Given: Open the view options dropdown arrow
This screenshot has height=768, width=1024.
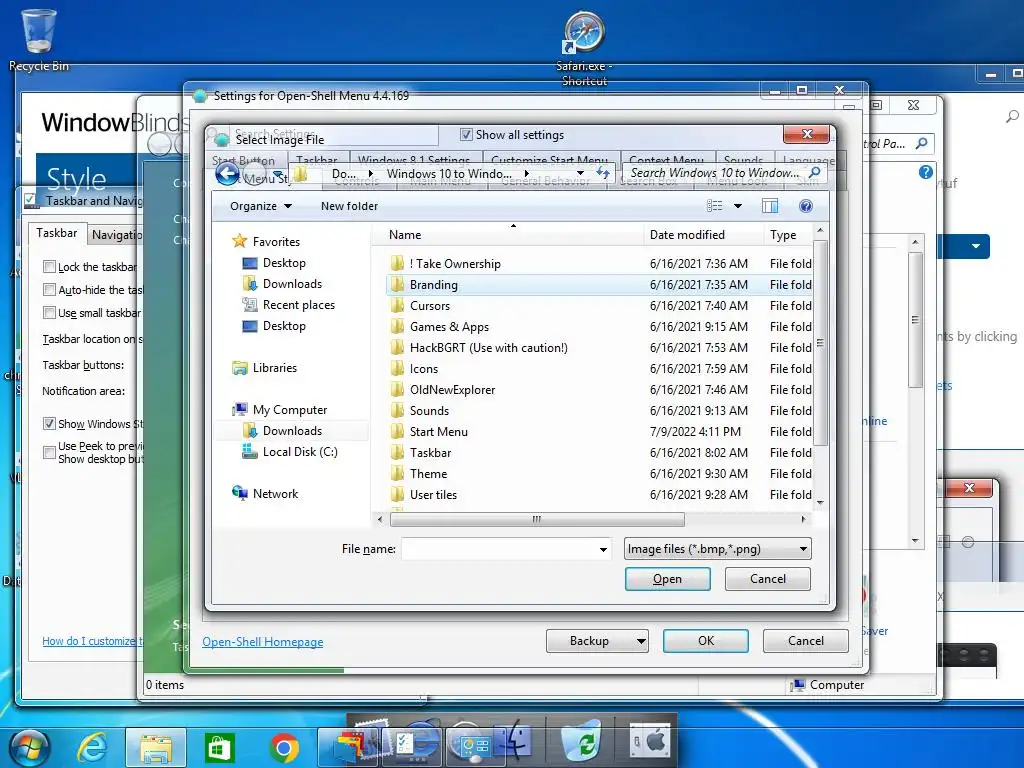Looking at the screenshot, I should [x=738, y=206].
